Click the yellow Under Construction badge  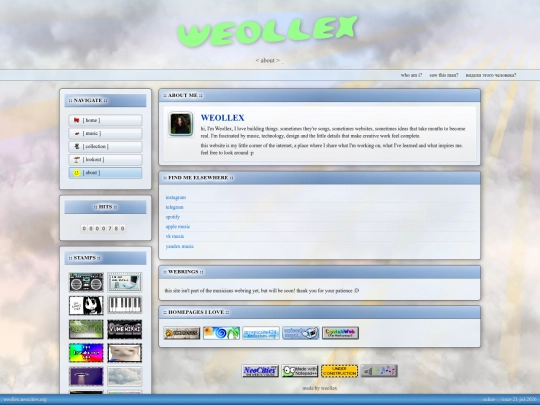coord(339,371)
